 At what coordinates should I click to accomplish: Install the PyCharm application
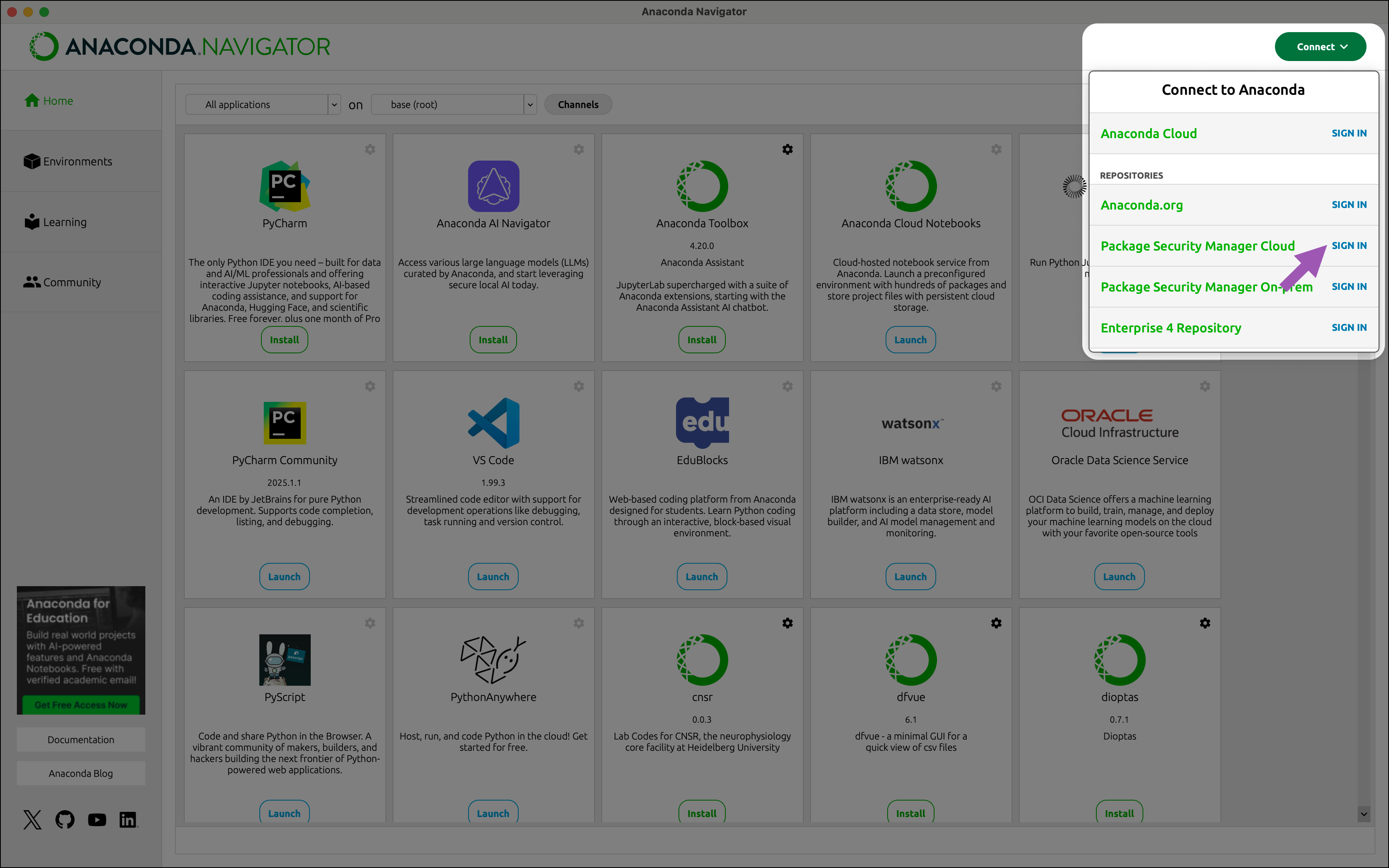[x=284, y=340]
